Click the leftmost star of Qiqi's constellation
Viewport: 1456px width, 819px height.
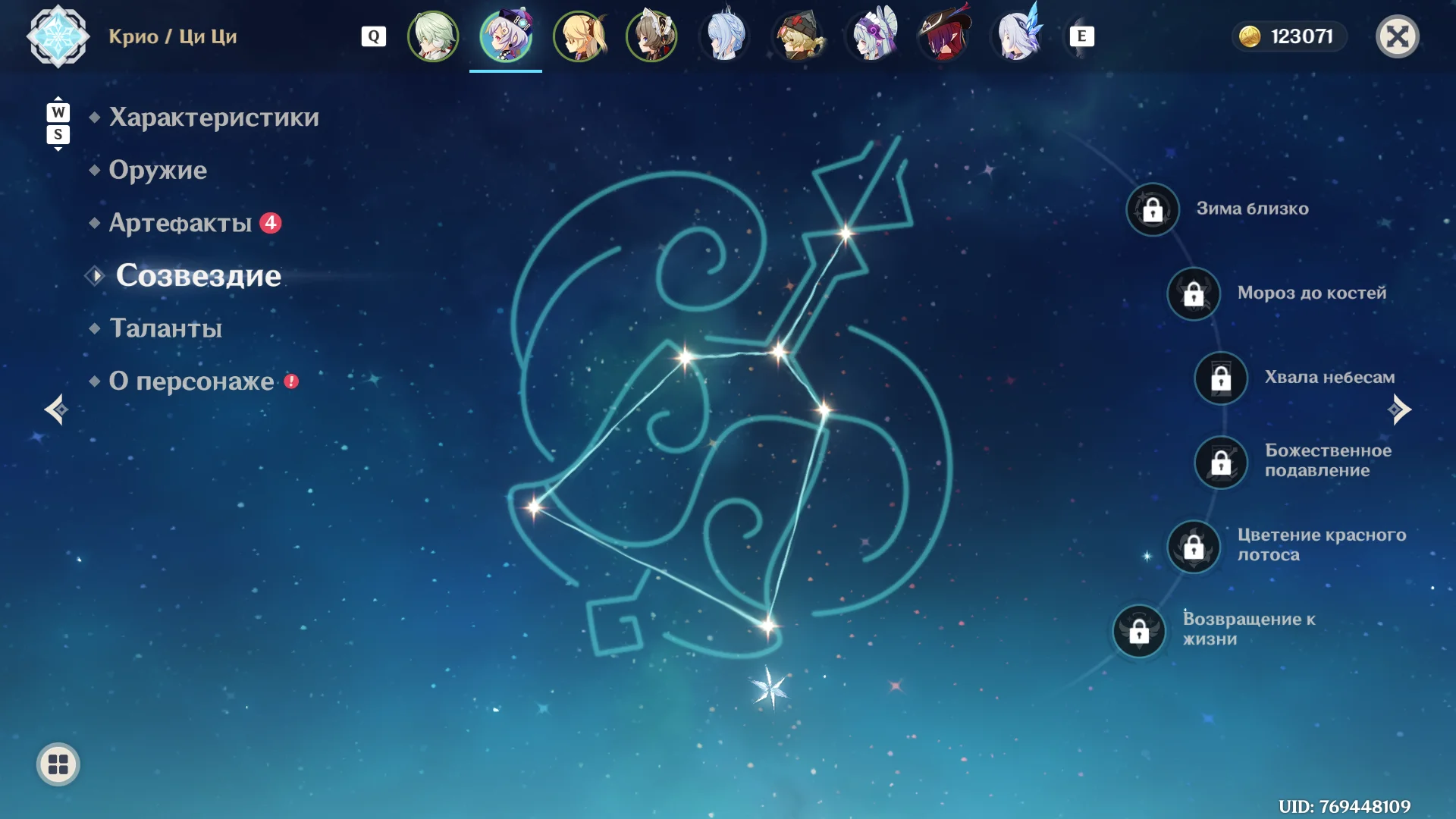pyautogui.click(x=534, y=507)
